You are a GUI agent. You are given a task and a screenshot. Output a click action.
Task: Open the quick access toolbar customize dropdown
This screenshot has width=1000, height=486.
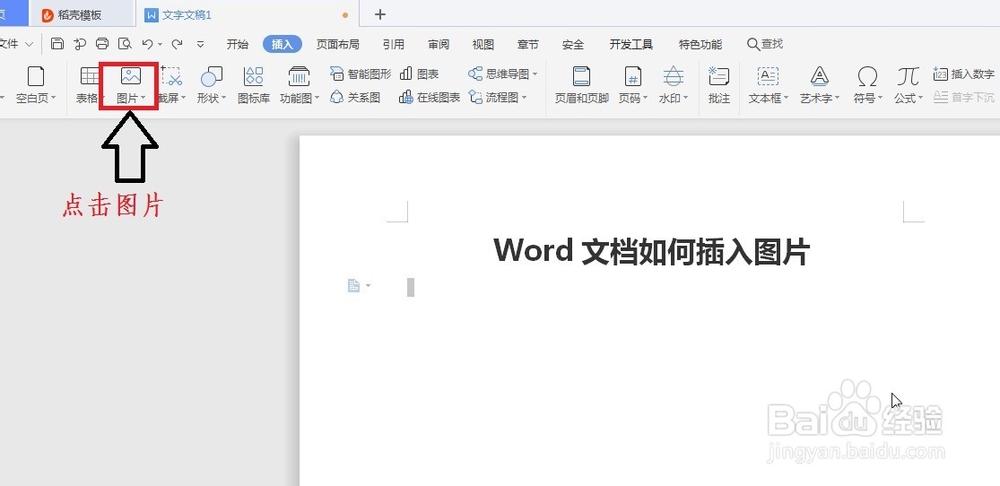[x=200, y=44]
